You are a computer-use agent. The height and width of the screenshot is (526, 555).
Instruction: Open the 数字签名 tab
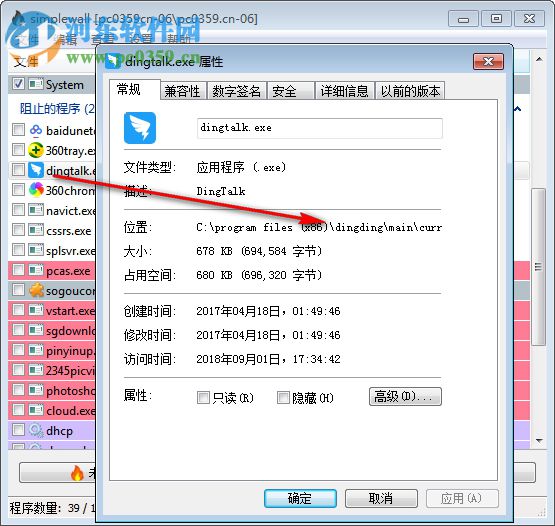coord(236,91)
